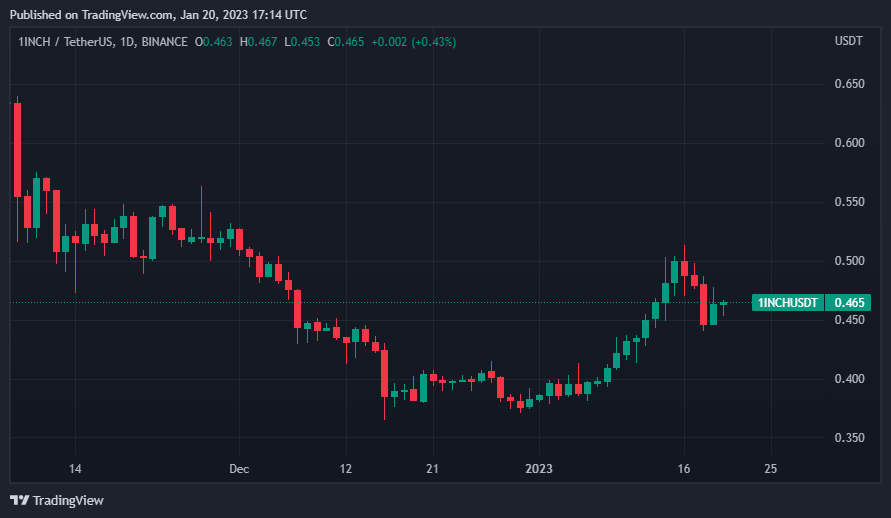The height and width of the screenshot is (518, 891).
Task: Click the date axis label 14
Action: pos(75,469)
